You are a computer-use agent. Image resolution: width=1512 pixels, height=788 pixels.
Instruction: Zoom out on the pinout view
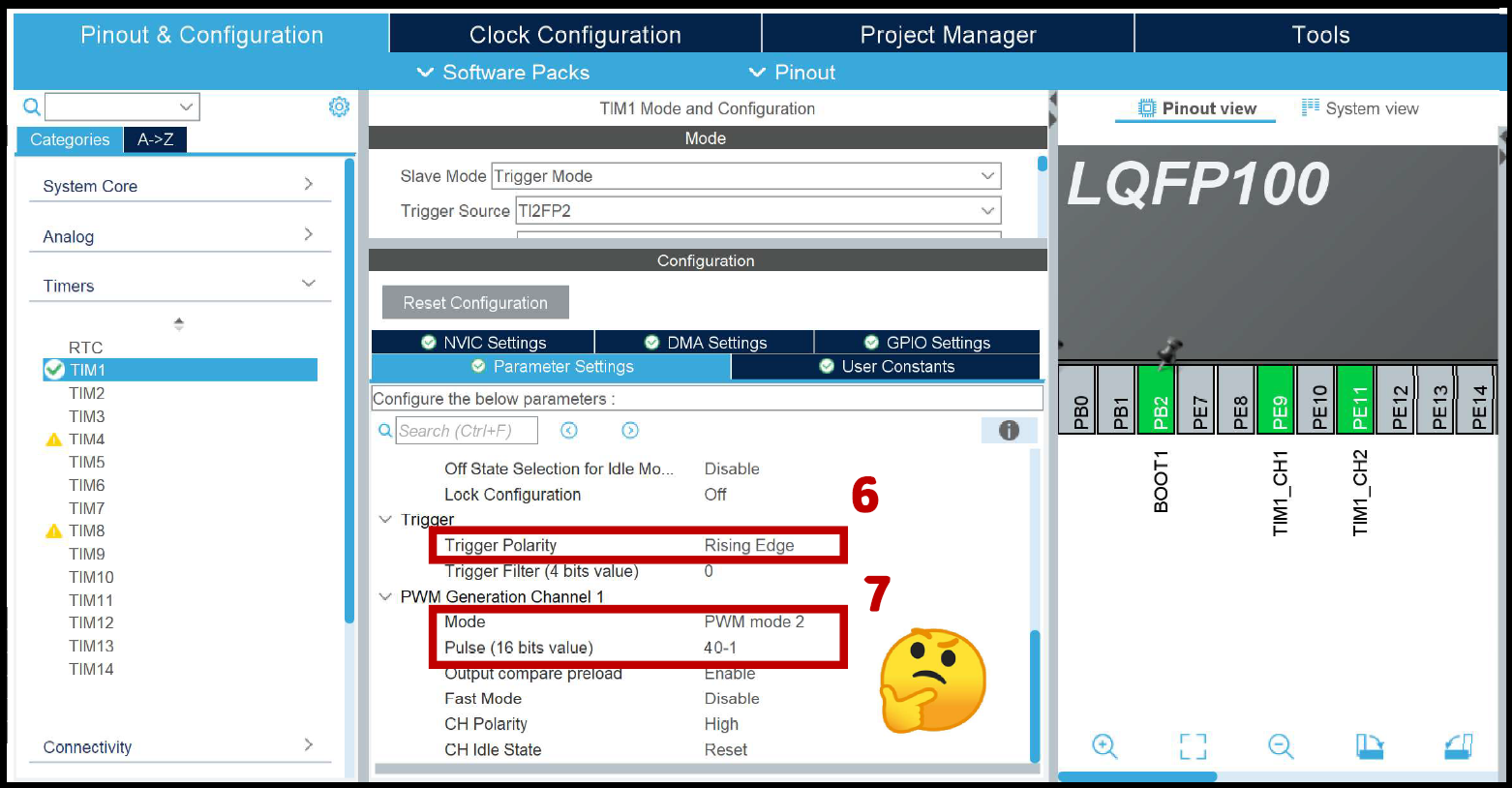coord(1281,746)
